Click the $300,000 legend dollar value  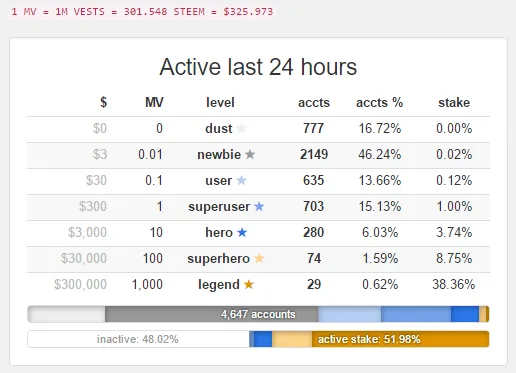80,284
